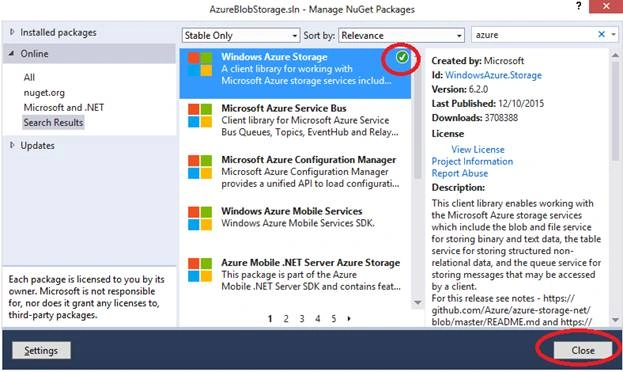The image size is (623, 372).
Task: Close the dialog with the red X
Action: point(606,6)
